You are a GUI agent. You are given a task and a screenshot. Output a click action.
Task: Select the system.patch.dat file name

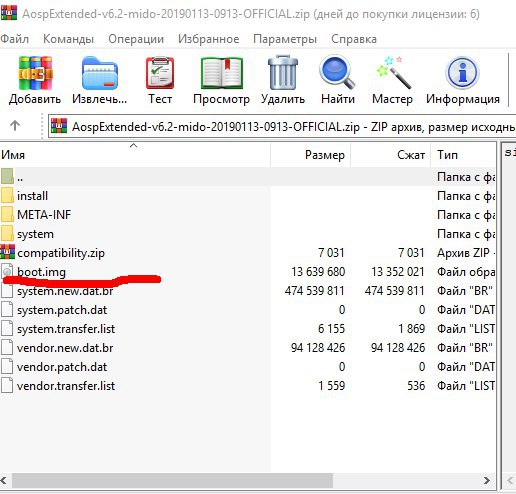(62, 310)
